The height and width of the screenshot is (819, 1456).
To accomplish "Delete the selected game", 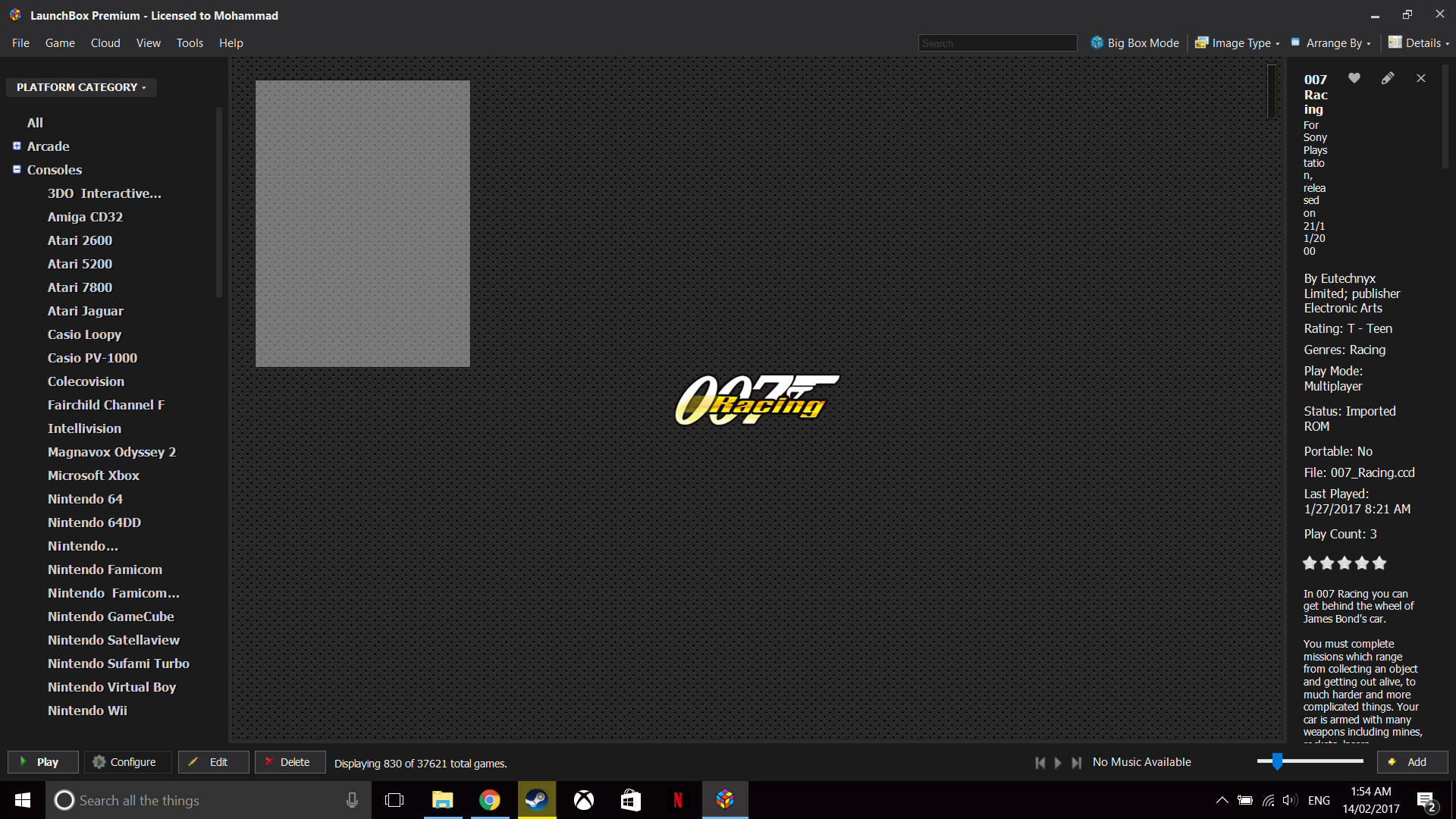I will click(x=290, y=762).
